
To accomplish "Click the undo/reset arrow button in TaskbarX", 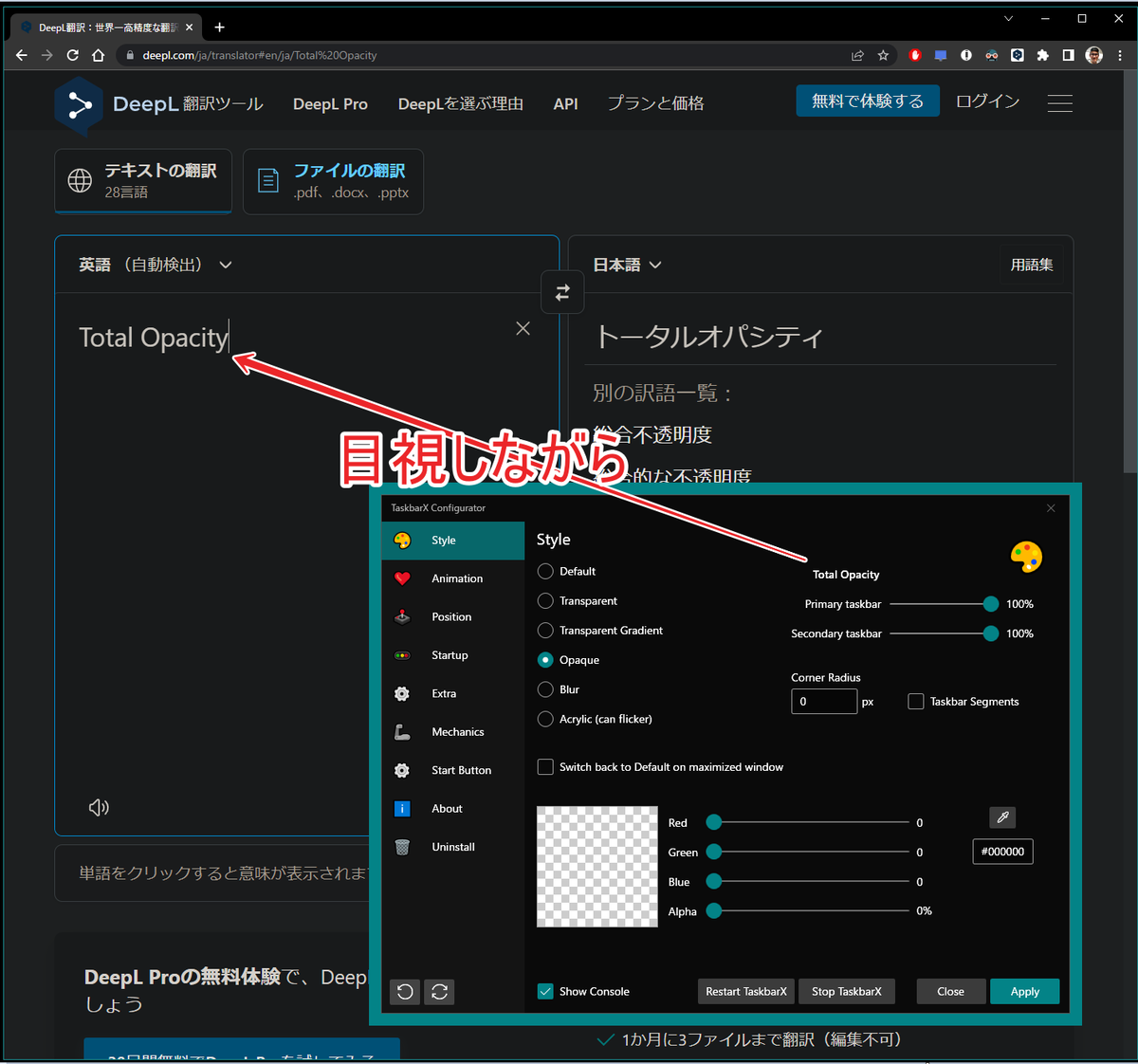I will point(405,992).
